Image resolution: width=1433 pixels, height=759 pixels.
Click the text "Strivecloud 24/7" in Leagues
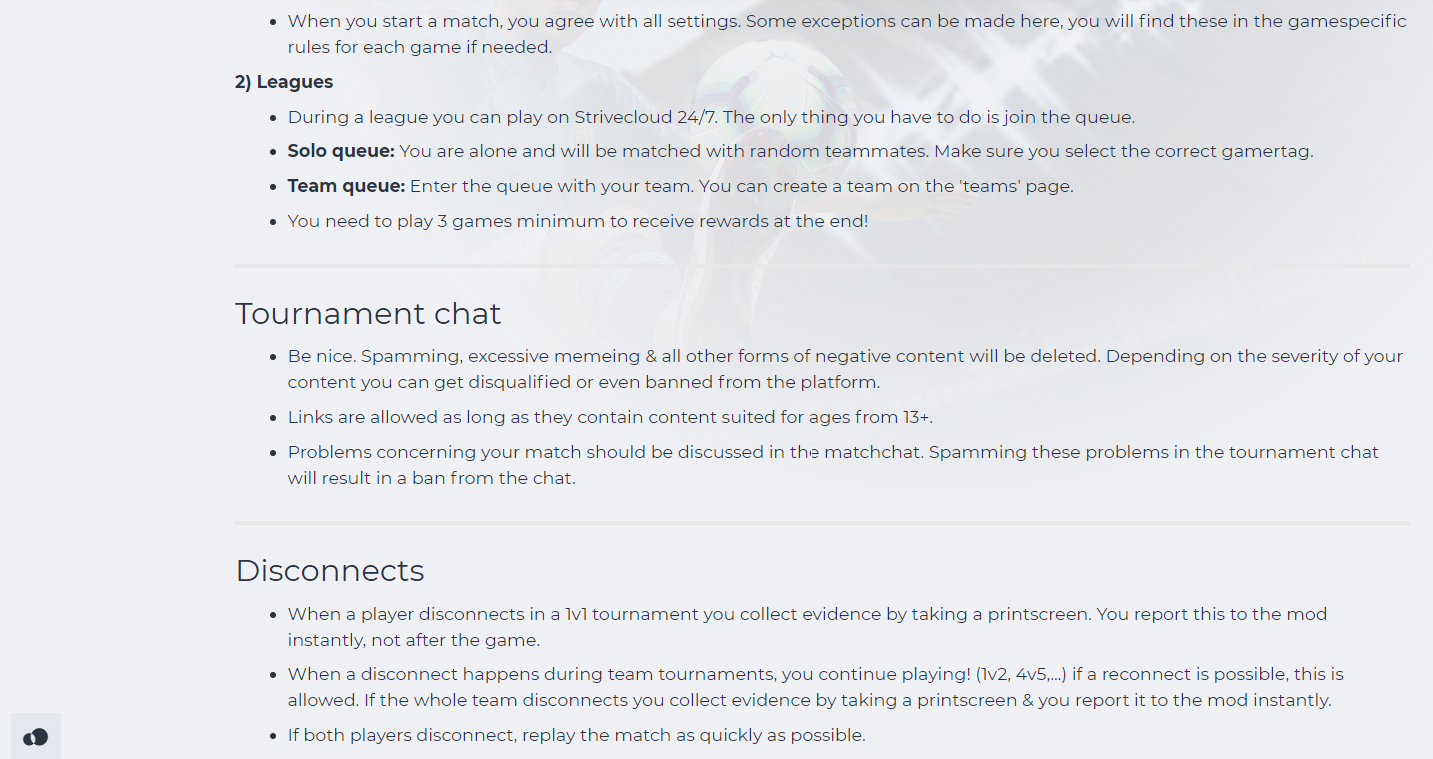click(x=645, y=117)
